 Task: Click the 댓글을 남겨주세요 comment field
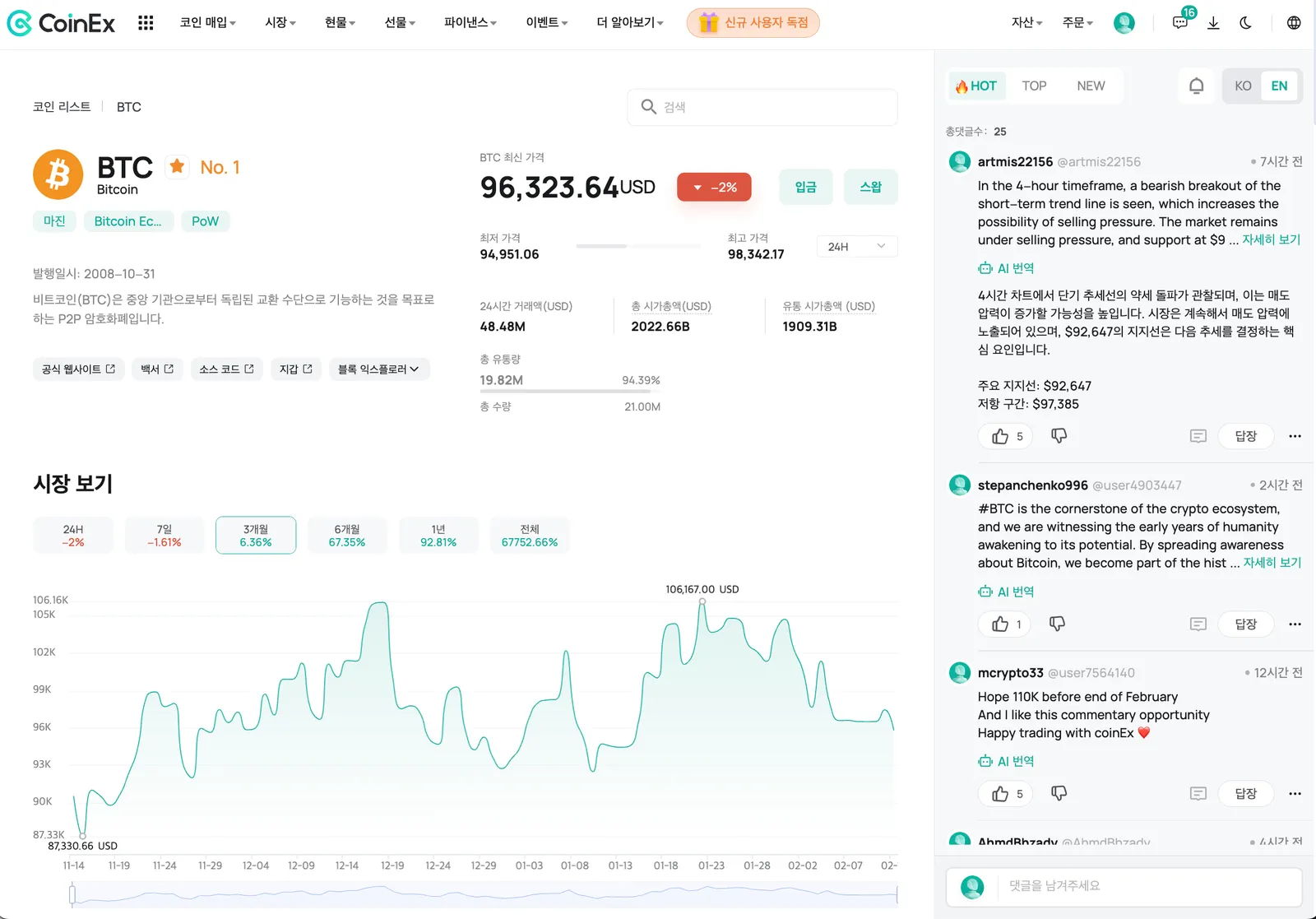(x=1124, y=886)
